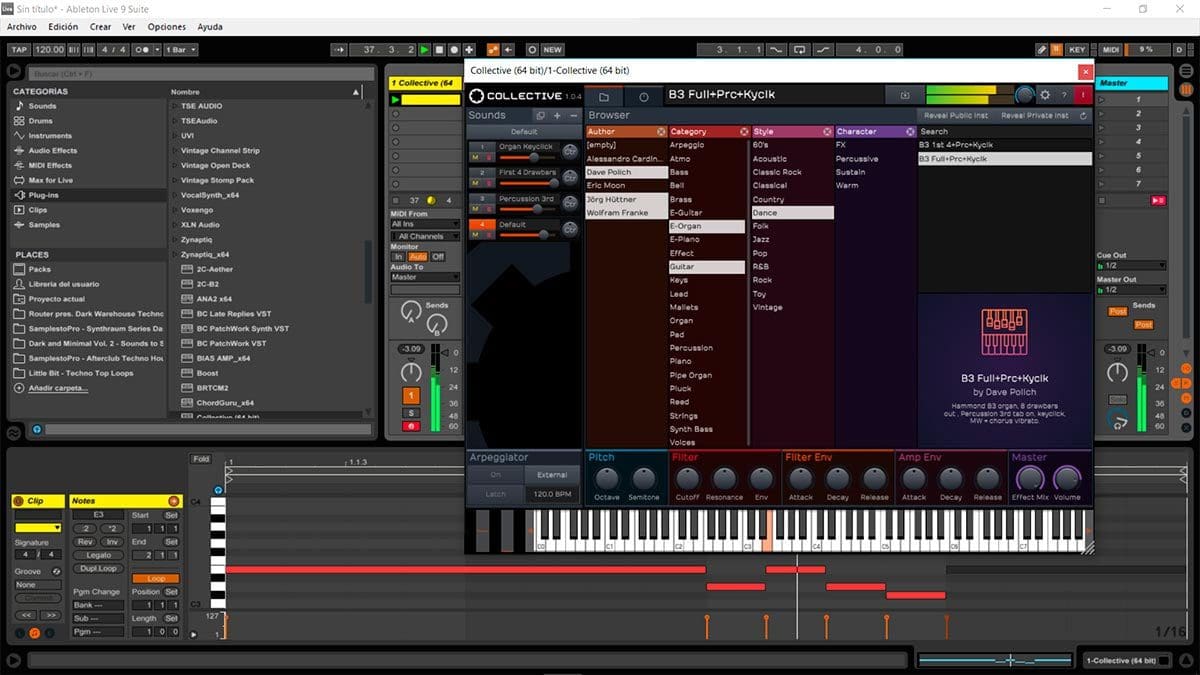Expand the UVI plug-in folder
Image resolution: width=1200 pixels, height=675 pixels.
[175, 136]
